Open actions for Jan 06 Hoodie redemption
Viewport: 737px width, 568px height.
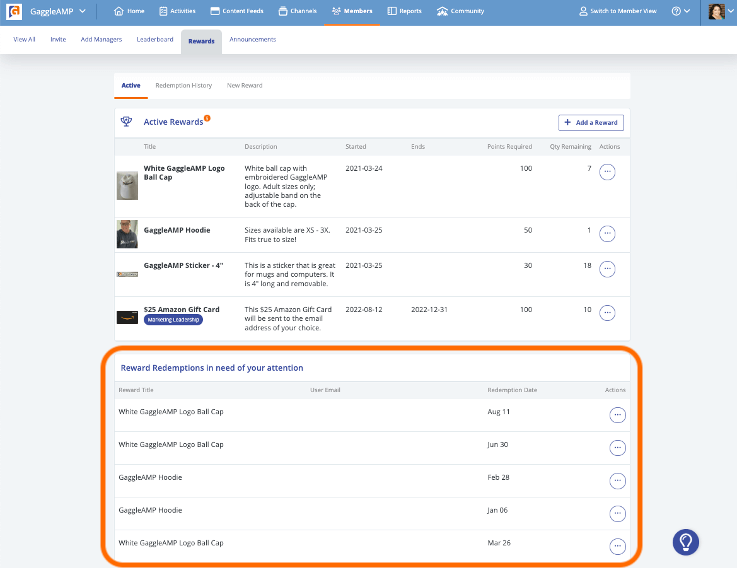pyautogui.click(x=618, y=513)
